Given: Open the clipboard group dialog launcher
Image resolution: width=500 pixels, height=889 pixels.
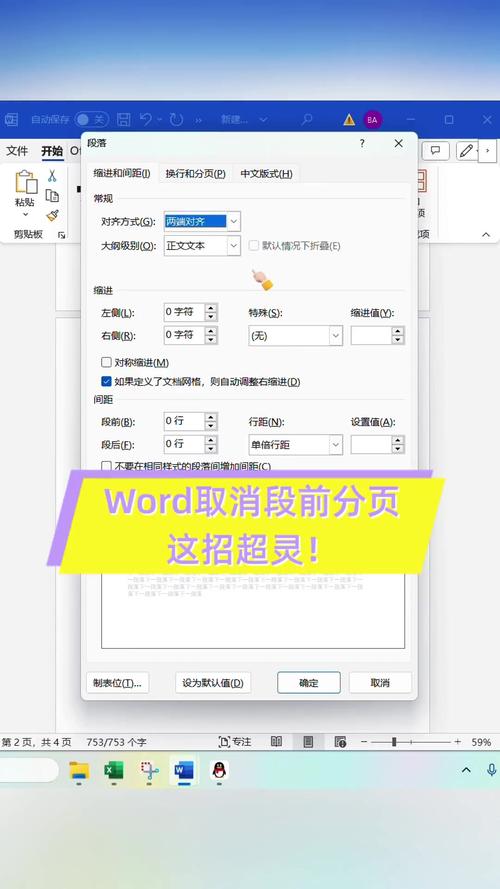Looking at the screenshot, I should coord(61,235).
